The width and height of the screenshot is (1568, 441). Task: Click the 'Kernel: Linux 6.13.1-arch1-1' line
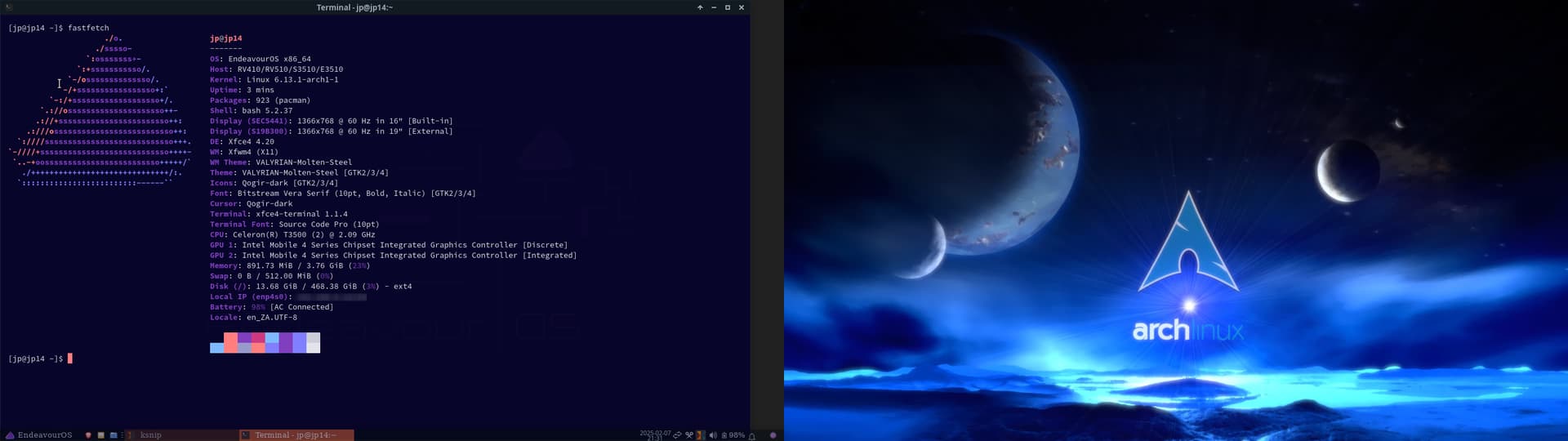click(x=274, y=80)
